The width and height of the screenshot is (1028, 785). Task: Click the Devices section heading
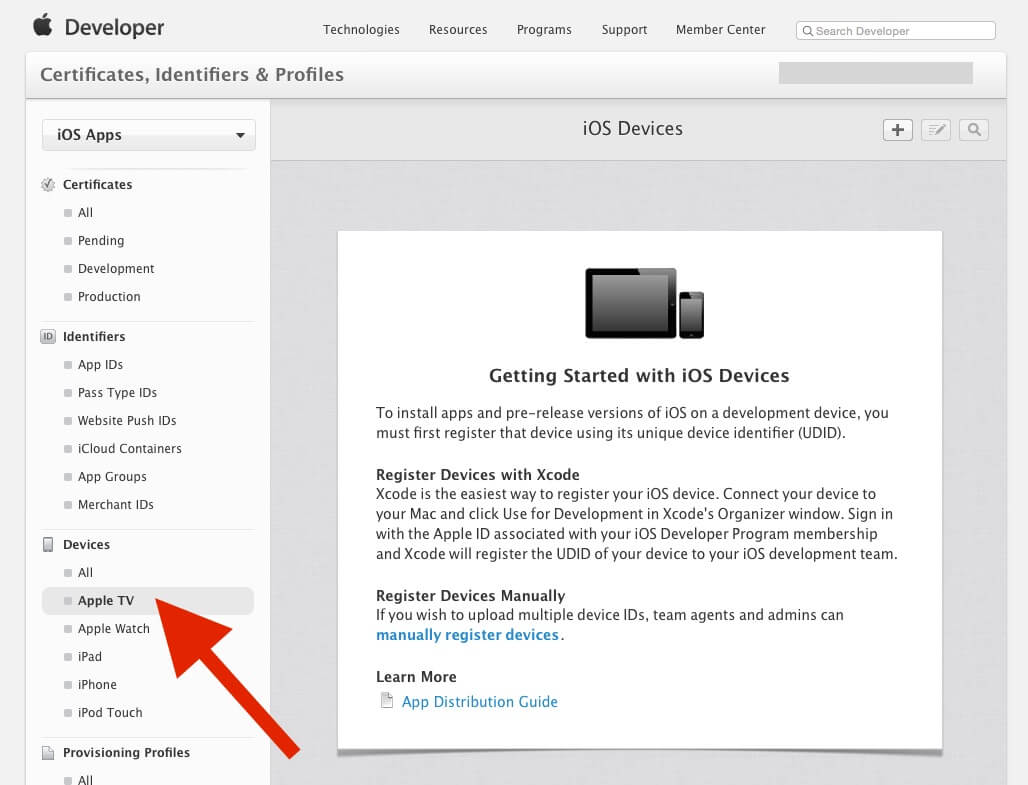pos(87,544)
